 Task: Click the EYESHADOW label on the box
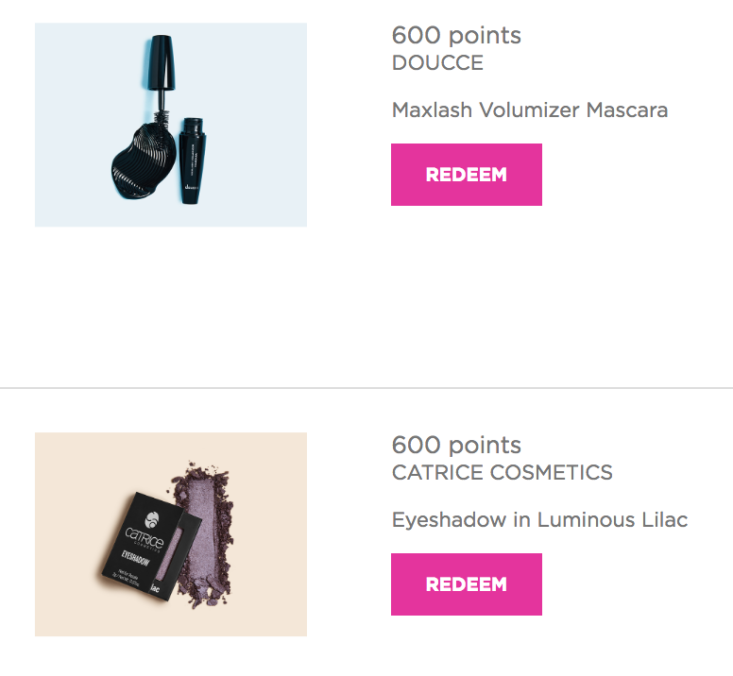pyautogui.click(x=135, y=558)
